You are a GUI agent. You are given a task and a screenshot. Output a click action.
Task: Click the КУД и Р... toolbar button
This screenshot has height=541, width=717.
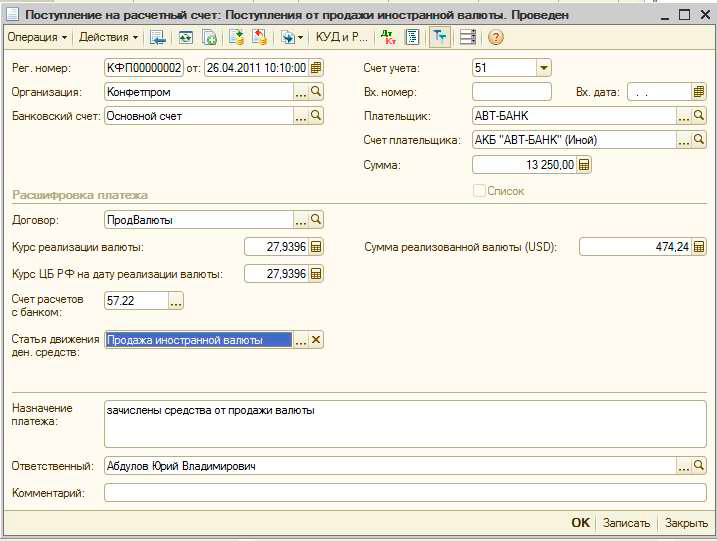click(x=342, y=37)
